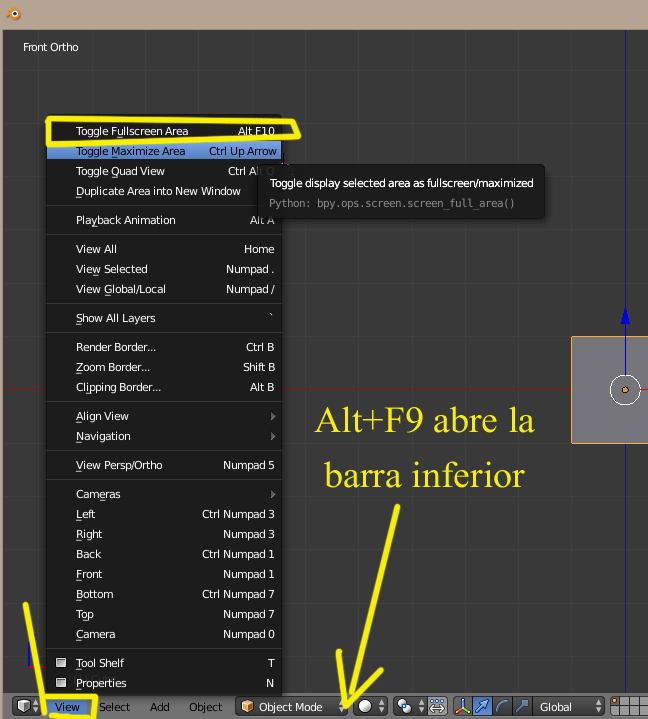Switch to Top view

tap(164, 614)
